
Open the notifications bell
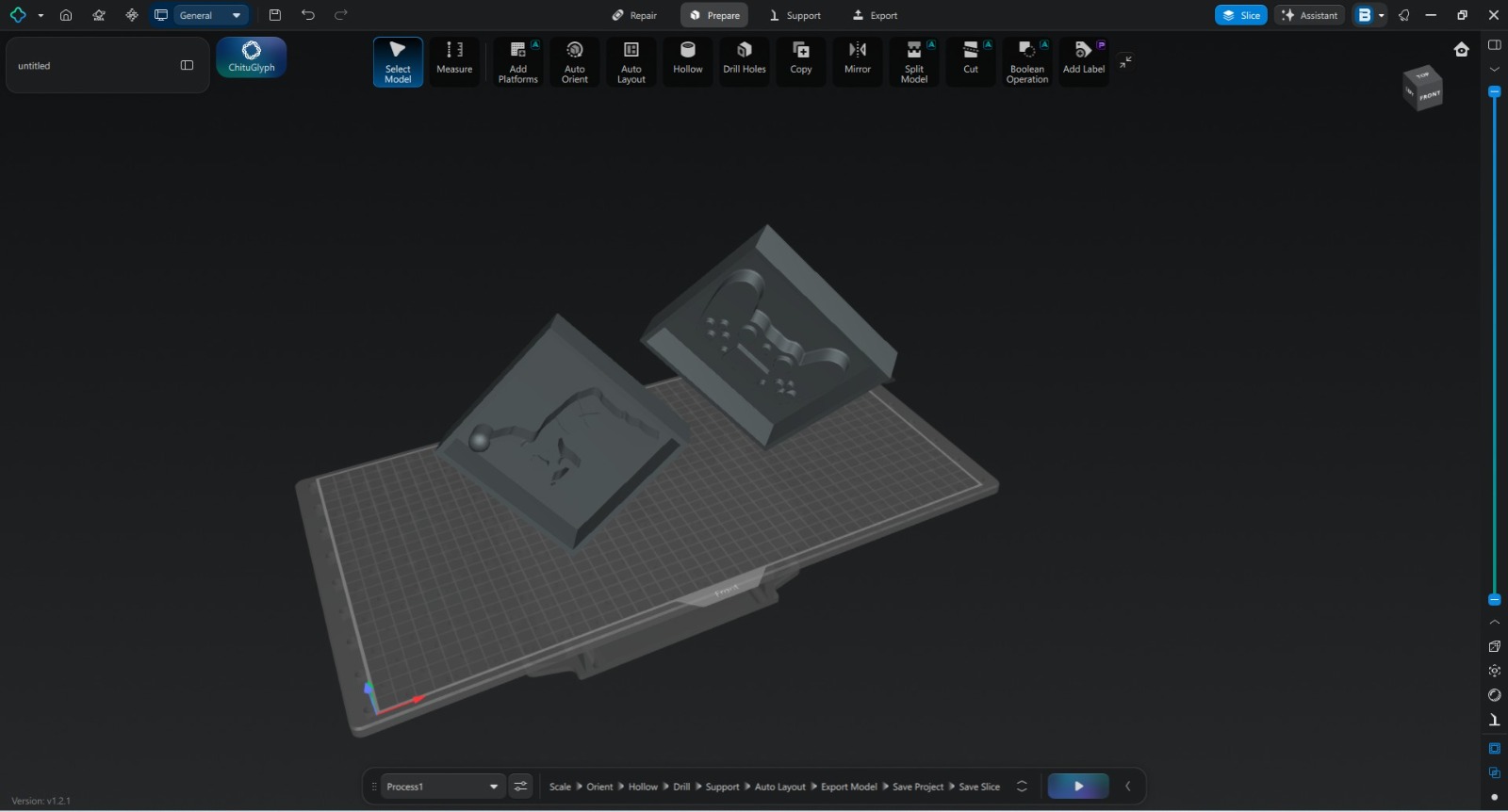1404,15
